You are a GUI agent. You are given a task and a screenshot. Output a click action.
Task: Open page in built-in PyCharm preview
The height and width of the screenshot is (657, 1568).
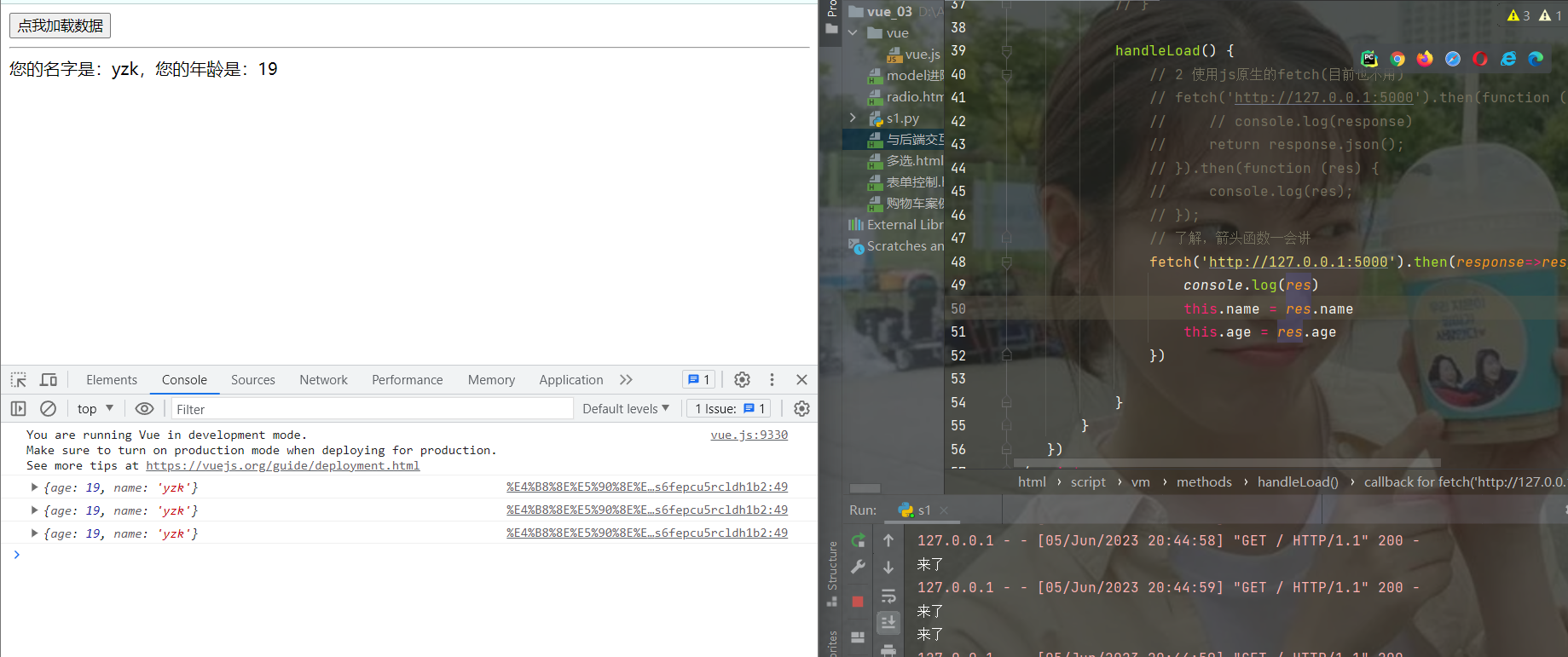1369,59
